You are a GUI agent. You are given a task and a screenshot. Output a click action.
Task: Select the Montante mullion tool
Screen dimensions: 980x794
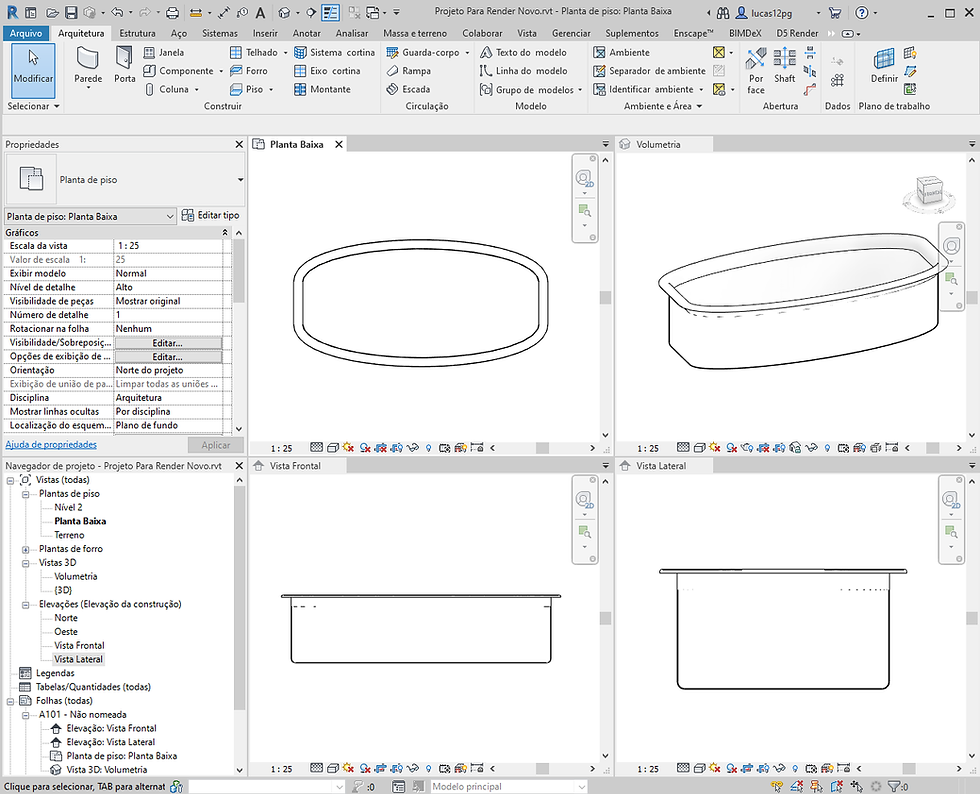point(322,89)
